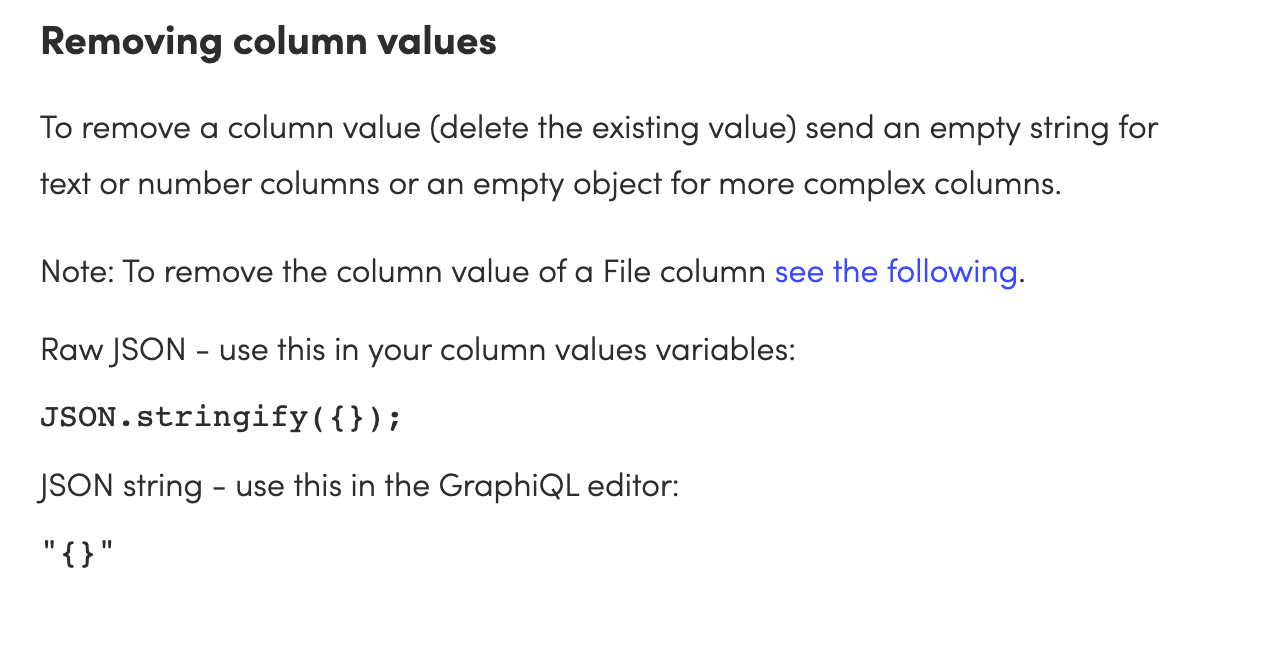The image size is (1284, 652).
Task: Click the 'Raw JSON - use this' instruction line
Action: tap(418, 350)
